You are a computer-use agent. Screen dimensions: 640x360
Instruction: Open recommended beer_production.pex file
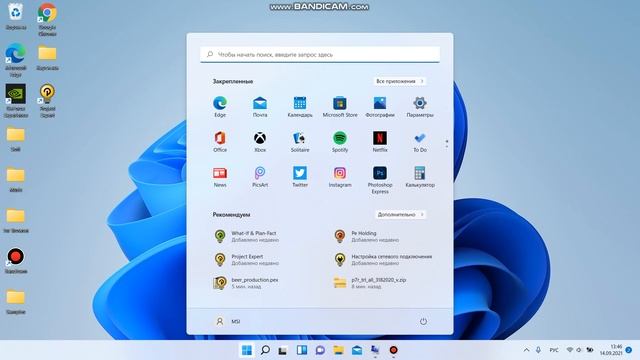click(246, 283)
